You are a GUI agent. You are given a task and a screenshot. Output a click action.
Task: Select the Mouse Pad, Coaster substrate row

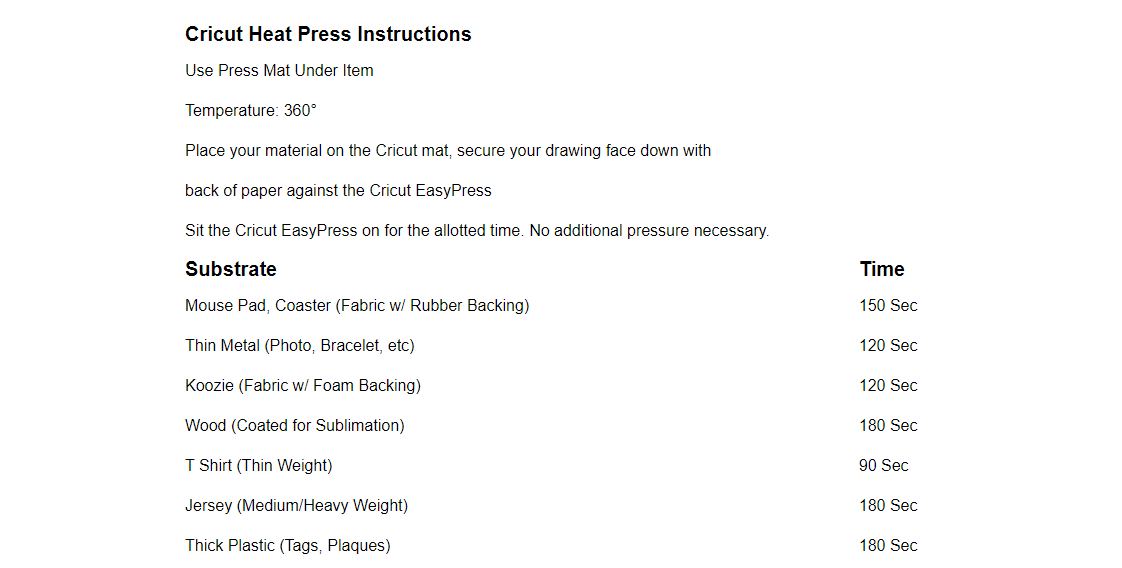pyautogui.click(x=357, y=306)
